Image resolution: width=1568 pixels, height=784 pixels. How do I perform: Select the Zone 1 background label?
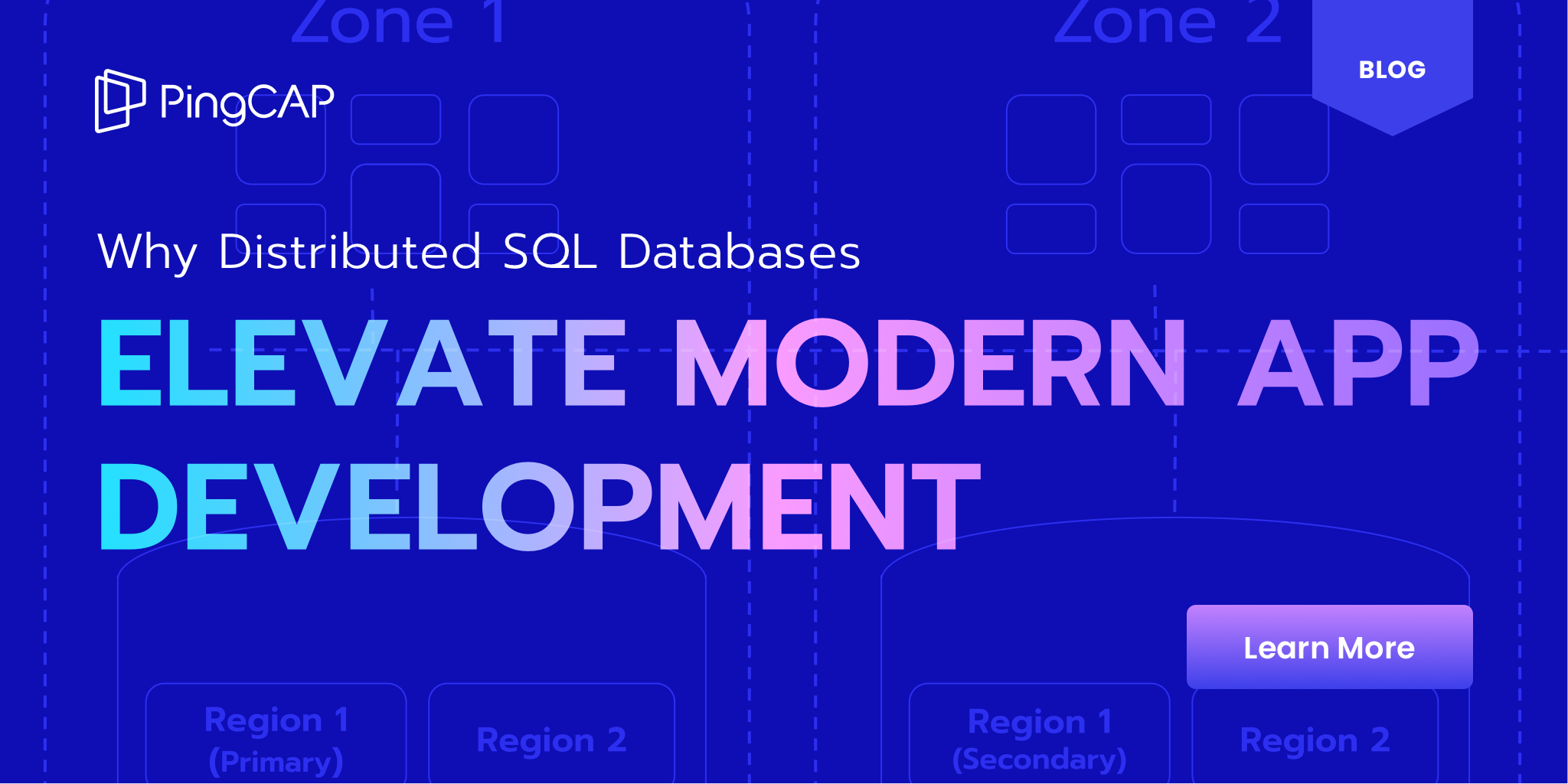coord(398,23)
